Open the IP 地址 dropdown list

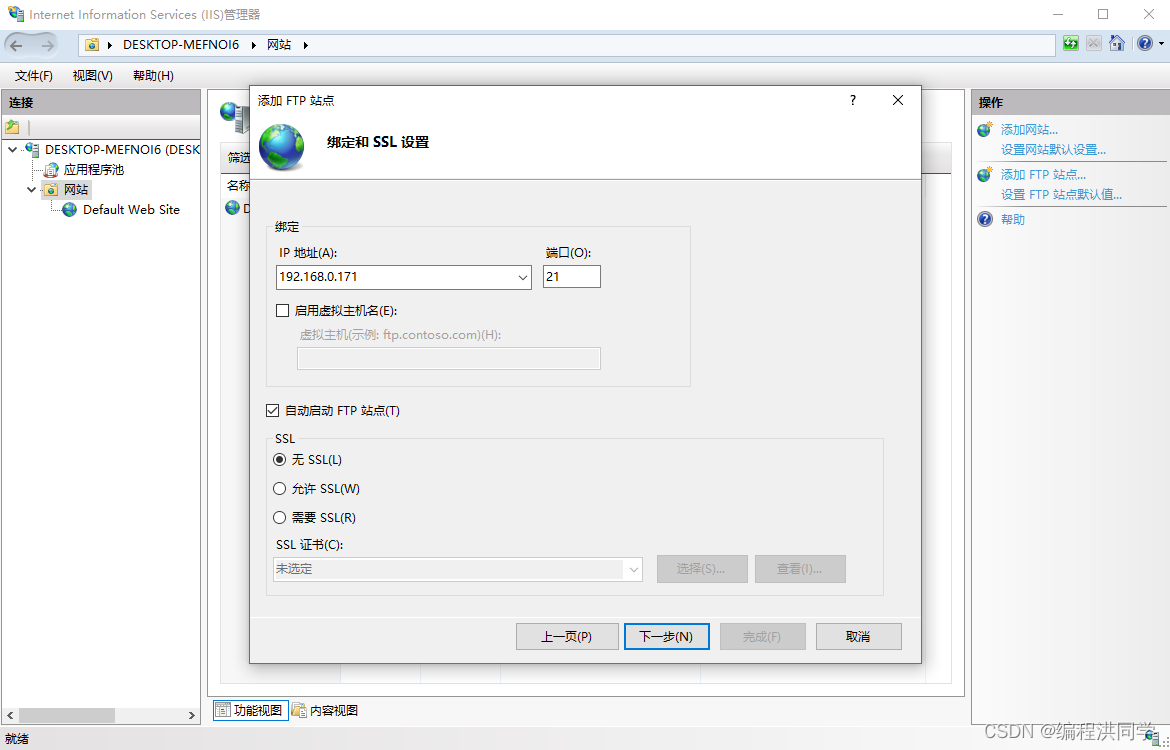523,277
